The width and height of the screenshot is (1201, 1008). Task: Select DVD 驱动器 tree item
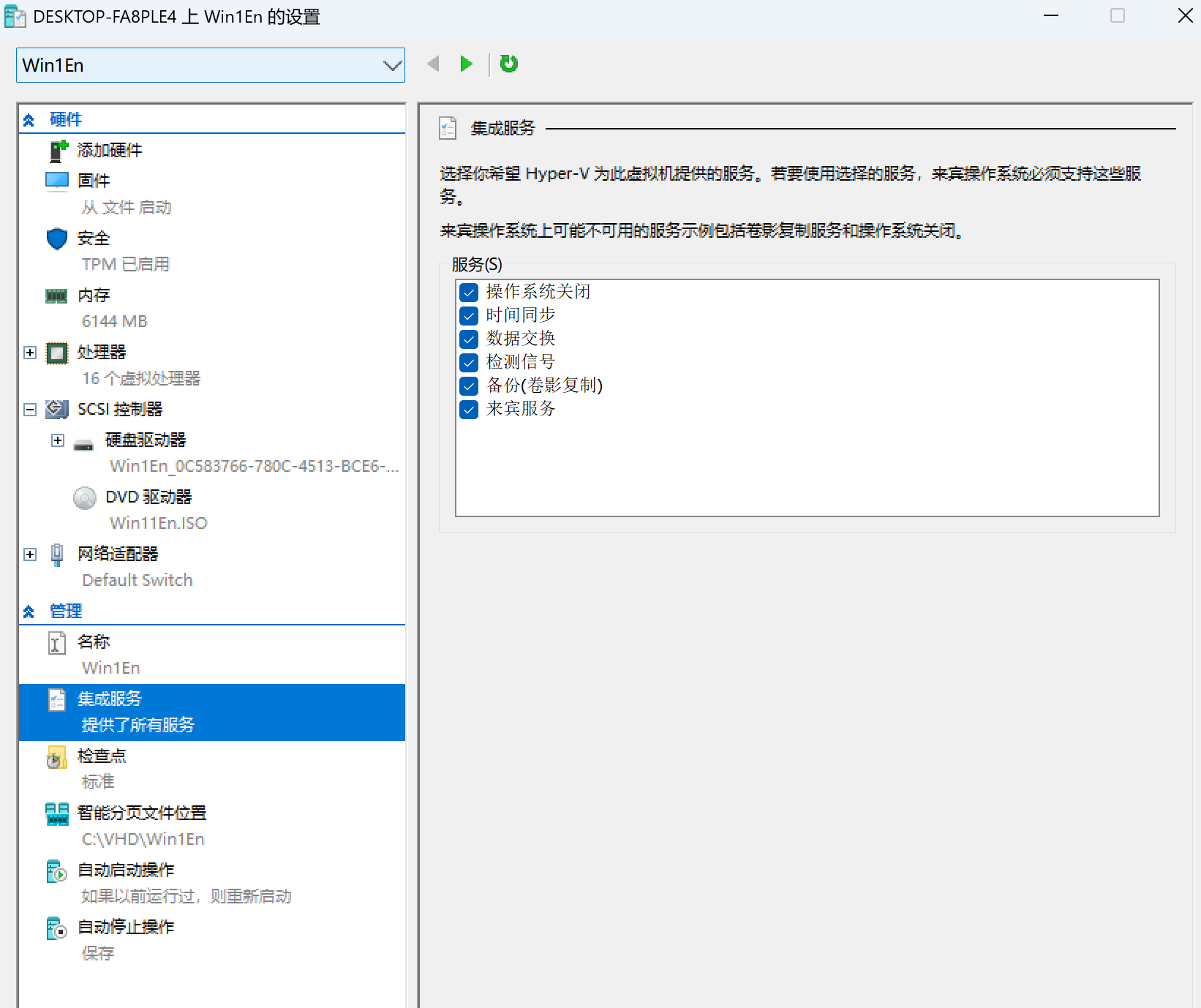(148, 497)
